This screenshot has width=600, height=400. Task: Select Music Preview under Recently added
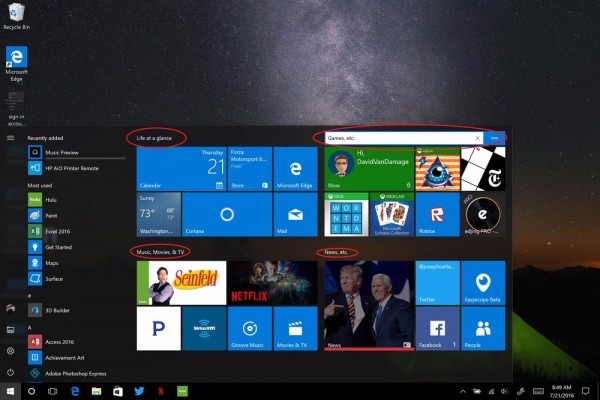pos(60,152)
